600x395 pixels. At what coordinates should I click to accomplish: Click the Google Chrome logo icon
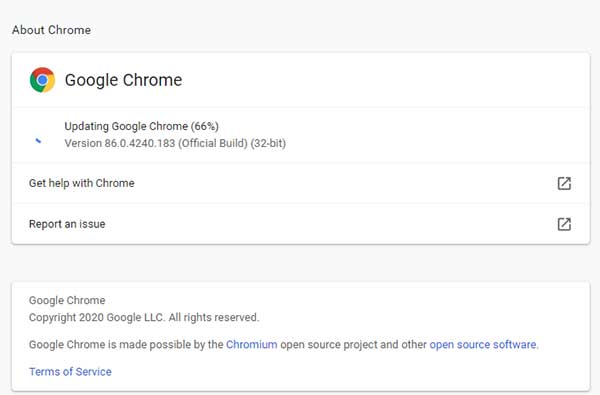(x=42, y=80)
